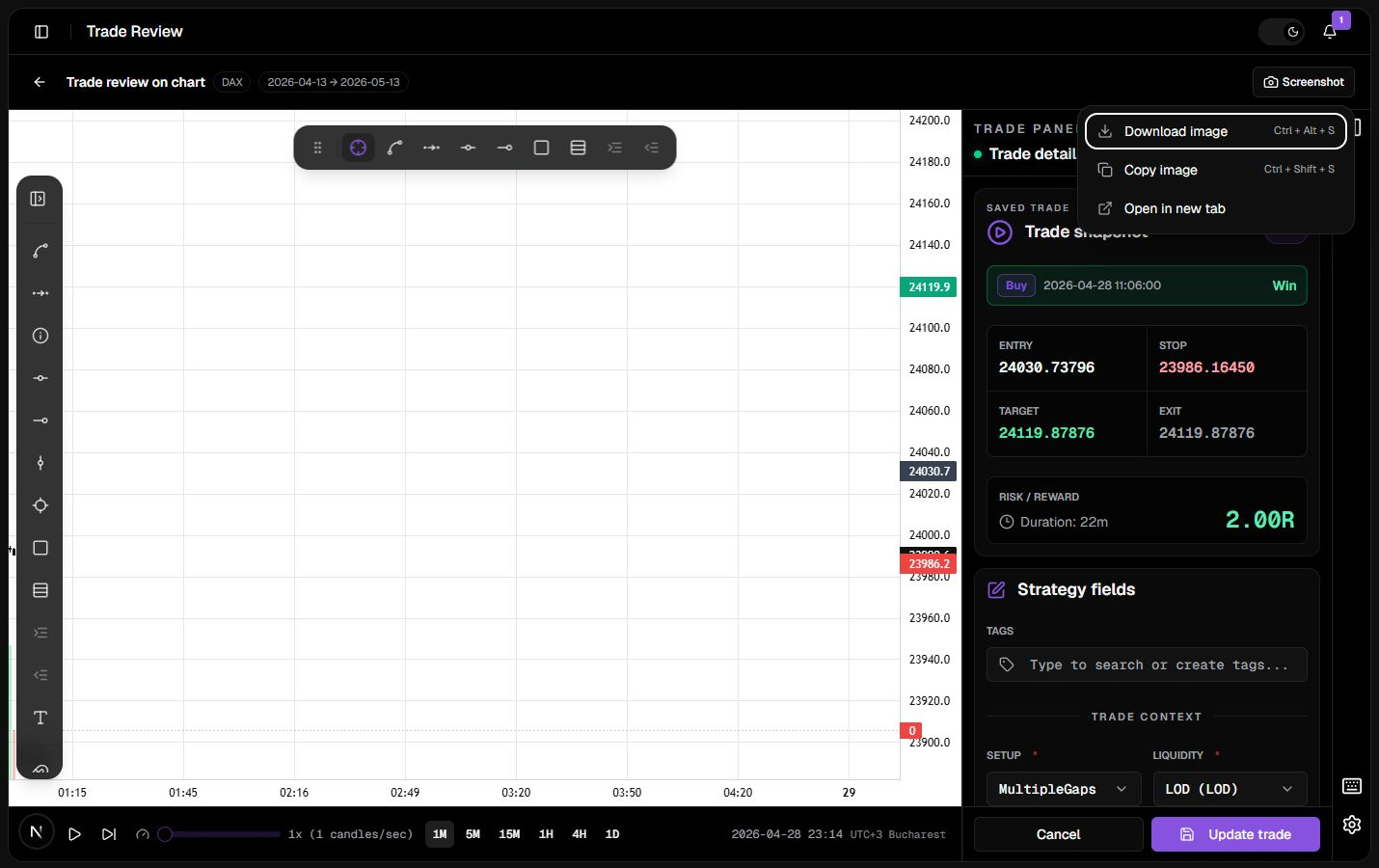Switch the chart to the 1M timeframe
Screen dimensions: 1379x868
(440, 834)
